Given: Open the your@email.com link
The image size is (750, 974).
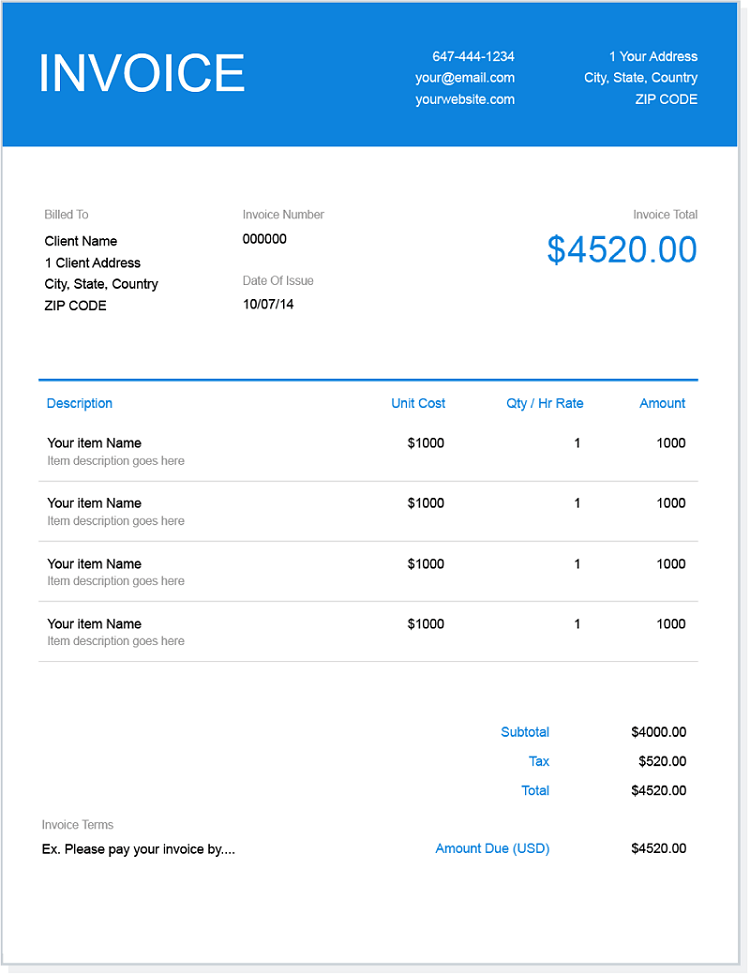Looking at the screenshot, I should [465, 78].
